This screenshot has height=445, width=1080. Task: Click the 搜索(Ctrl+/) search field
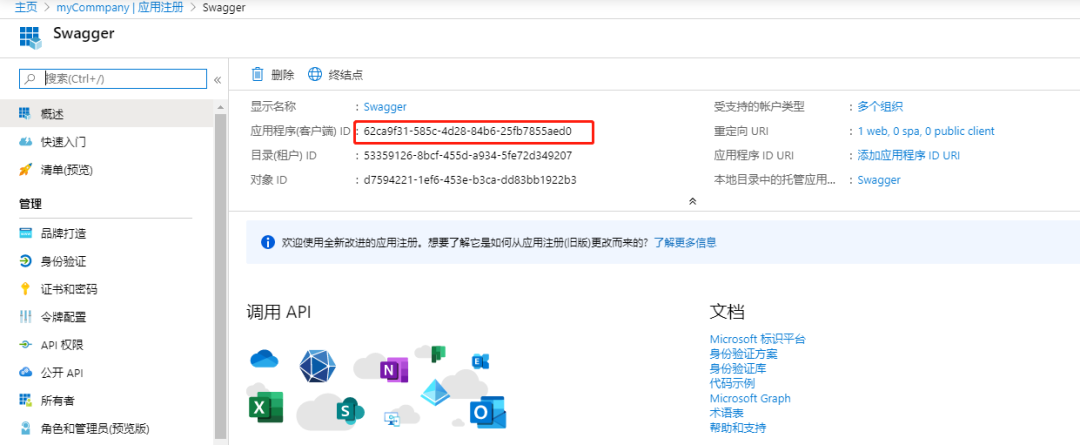[113, 79]
